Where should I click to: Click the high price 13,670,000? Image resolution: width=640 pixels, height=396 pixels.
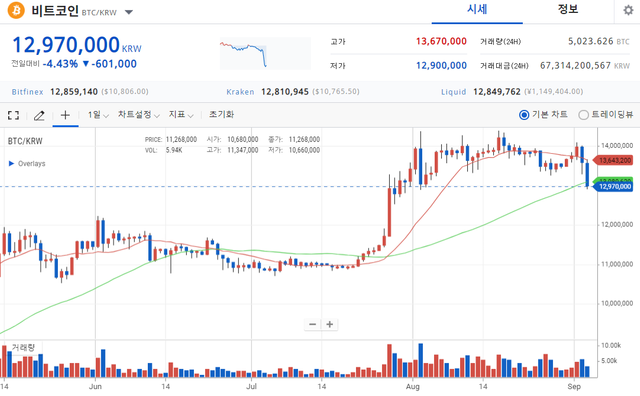click(x=441, y=41)
